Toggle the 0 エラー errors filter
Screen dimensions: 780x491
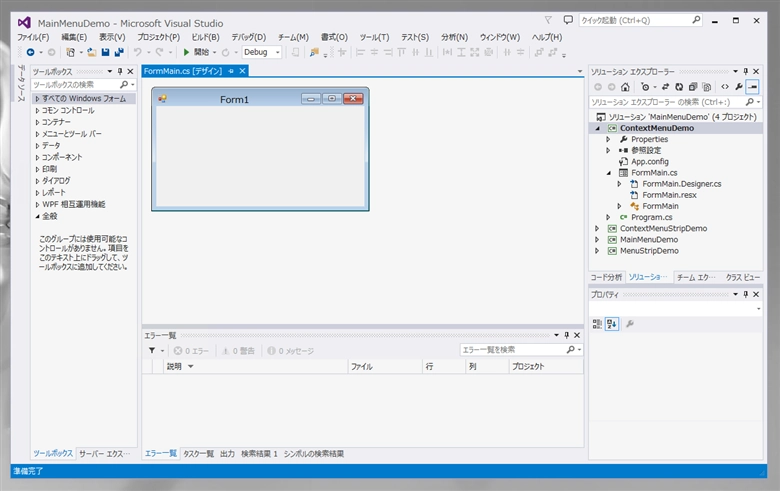pos(192,351)
